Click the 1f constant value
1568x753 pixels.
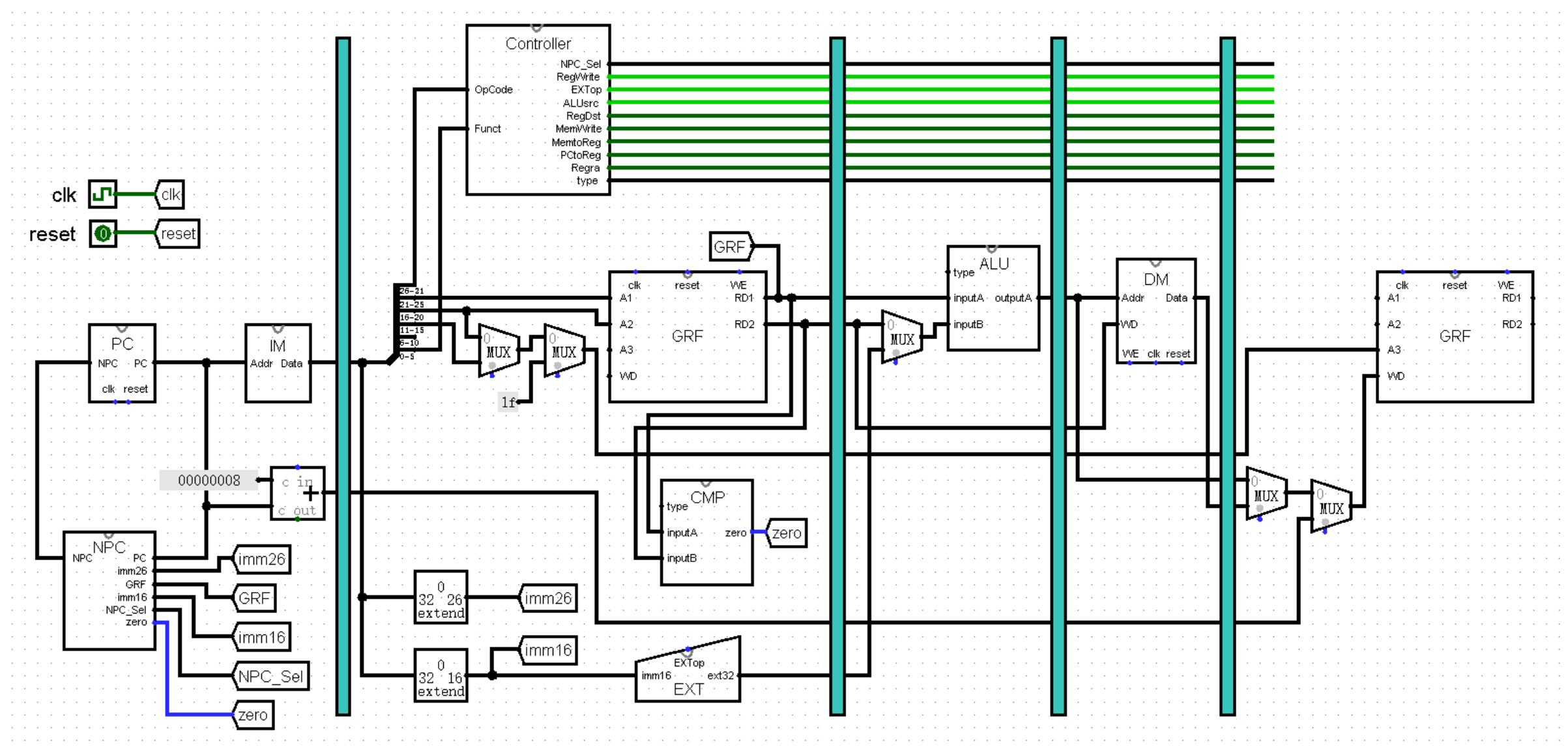pyautogui.click(x=508, y=402)
